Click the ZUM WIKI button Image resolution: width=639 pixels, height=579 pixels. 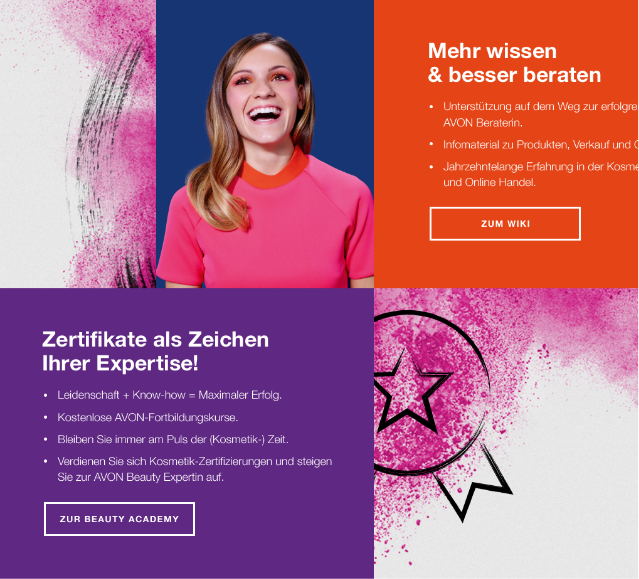click(505, 224)
